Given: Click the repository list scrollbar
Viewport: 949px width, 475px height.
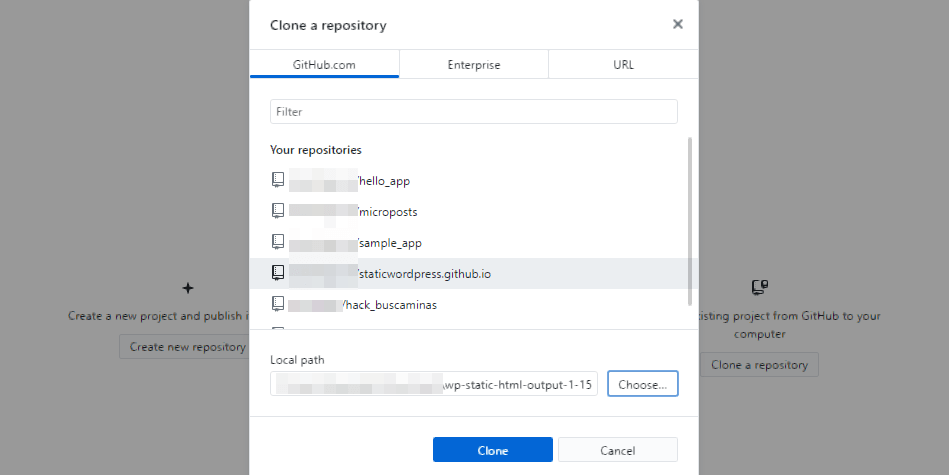Looking at the screenshot, I should coord(688,220).
